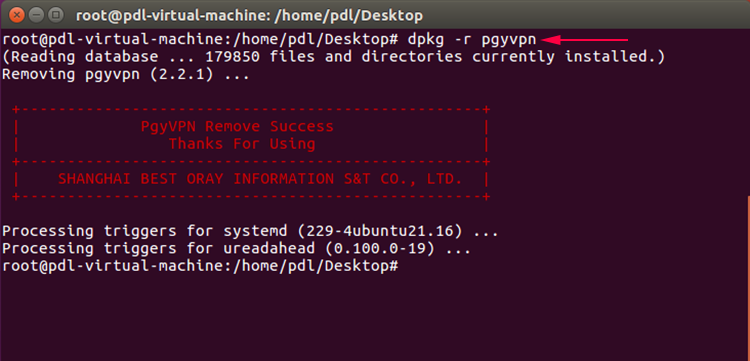Click the first prompt 'root@pdl-virtual-machine' text
The width and height of the screenshot is (750, 361).
coord(114,39)
